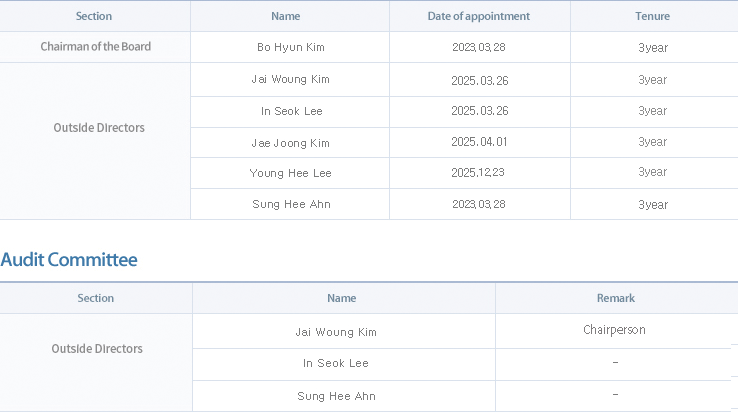Click the name Young Hee Lee

(x=290, y=173)
